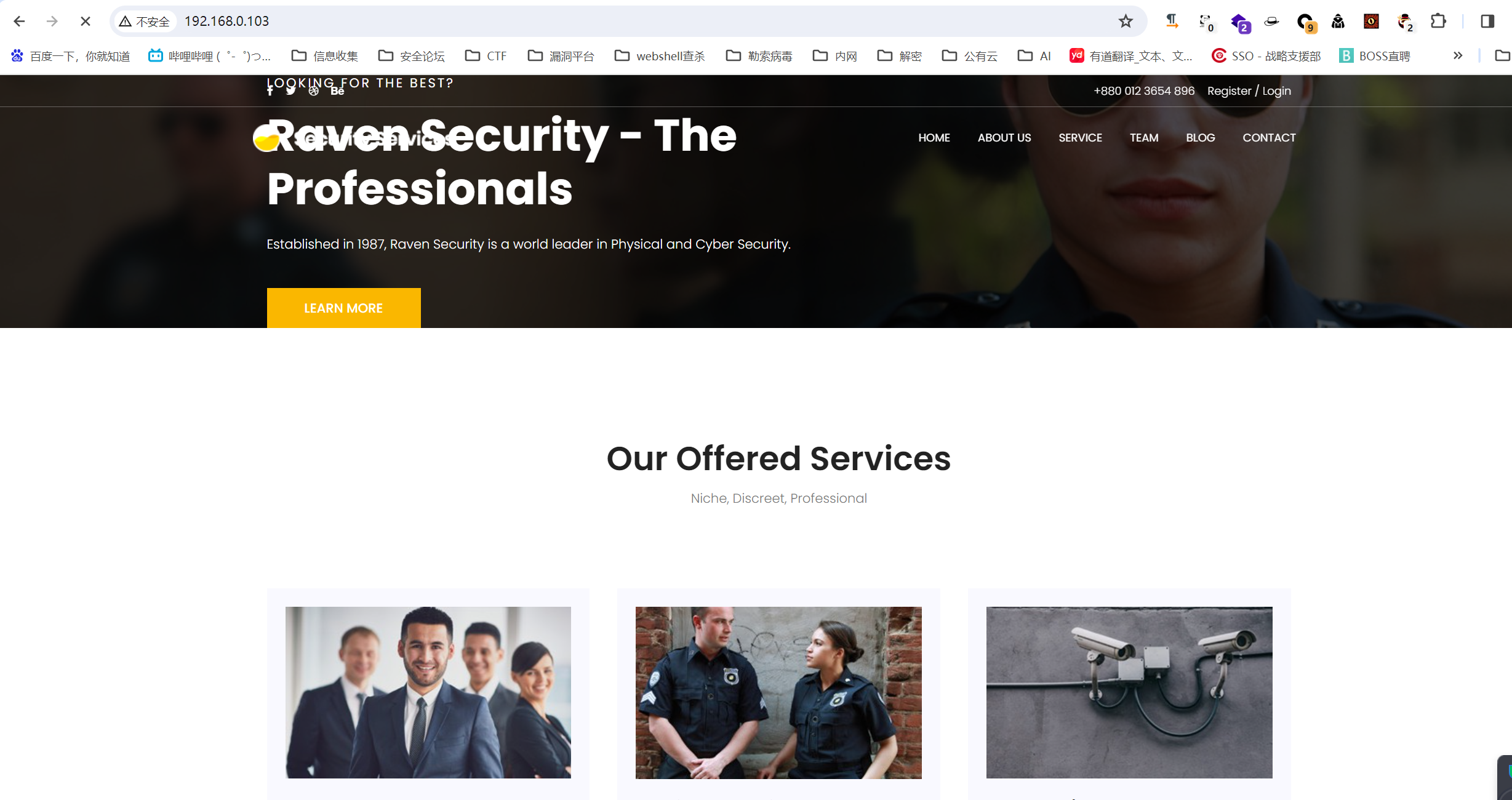This screenshot has height=800, width=1512.
Task: Click the Twitter social icon on page header
Action: tap(290, 90)
